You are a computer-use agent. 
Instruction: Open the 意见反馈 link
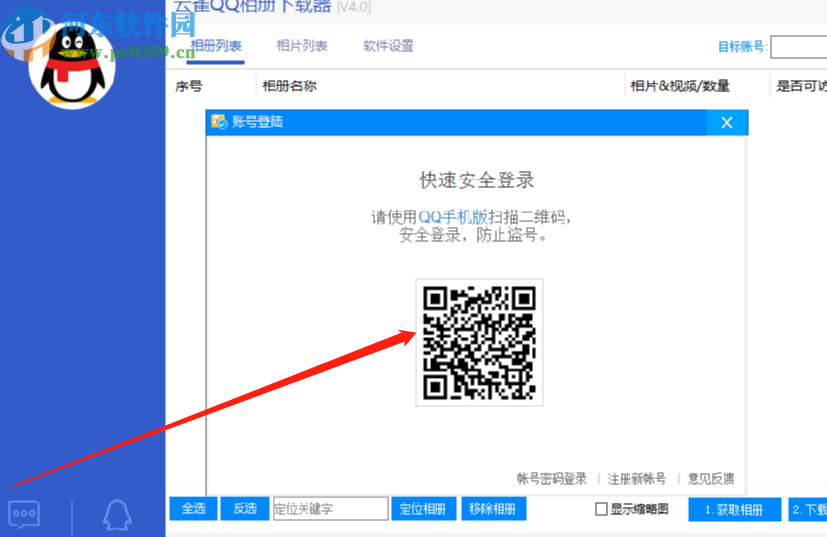pyautogui.click(x=711, y=478)
